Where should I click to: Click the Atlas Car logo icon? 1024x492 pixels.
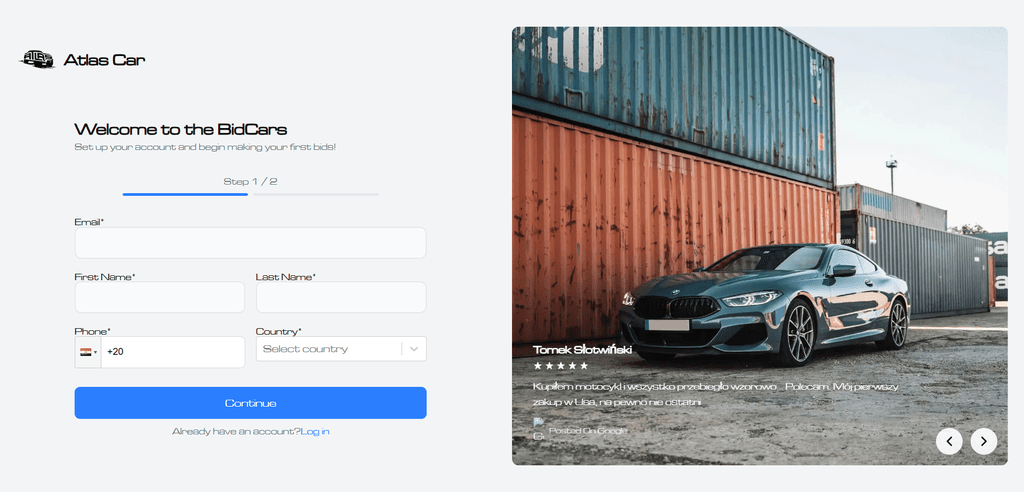pyautogui.click(x=37, y=59)
